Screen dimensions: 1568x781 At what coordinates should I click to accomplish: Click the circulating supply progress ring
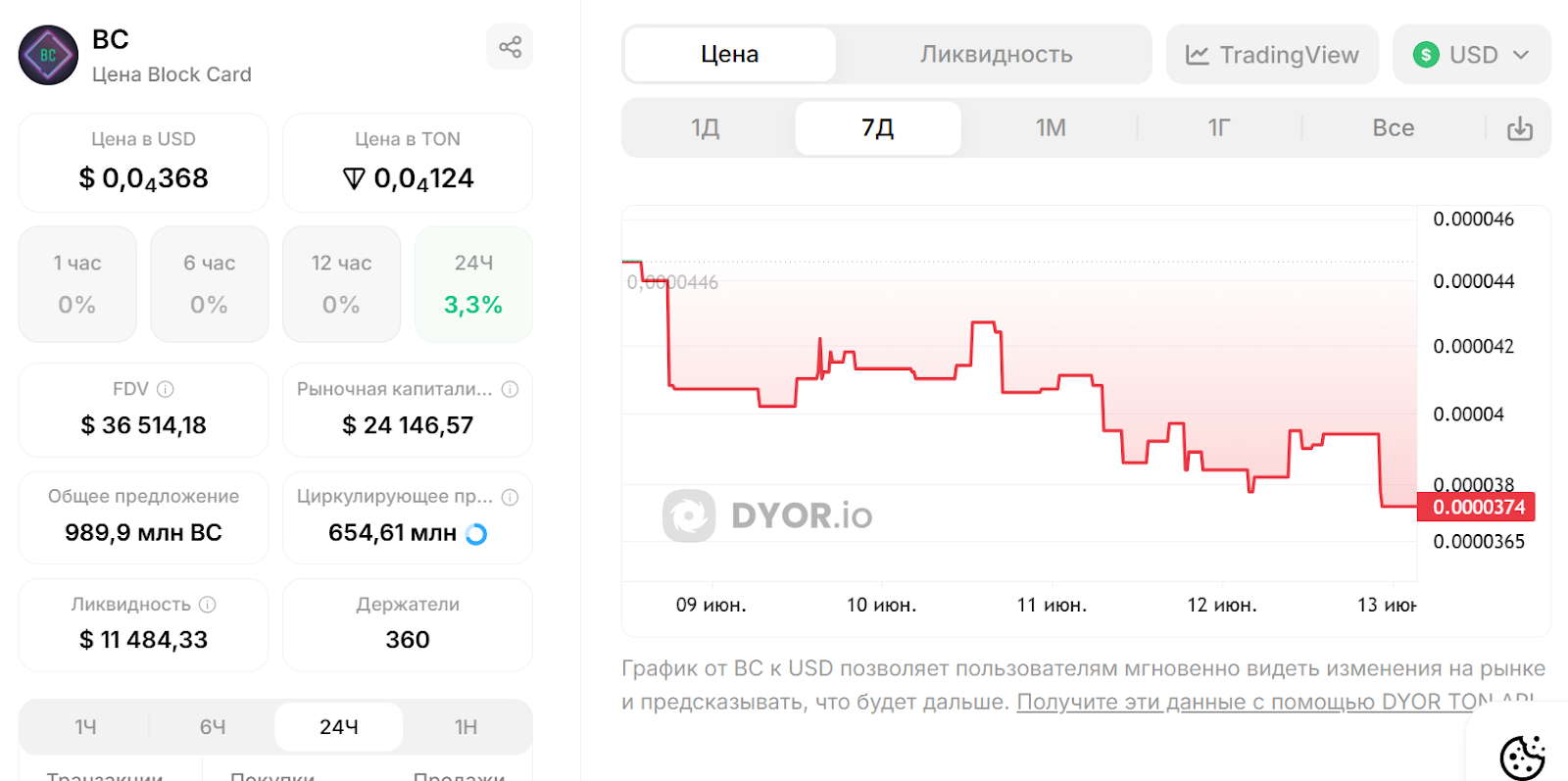pyautogui.click(x=476, y=534)
